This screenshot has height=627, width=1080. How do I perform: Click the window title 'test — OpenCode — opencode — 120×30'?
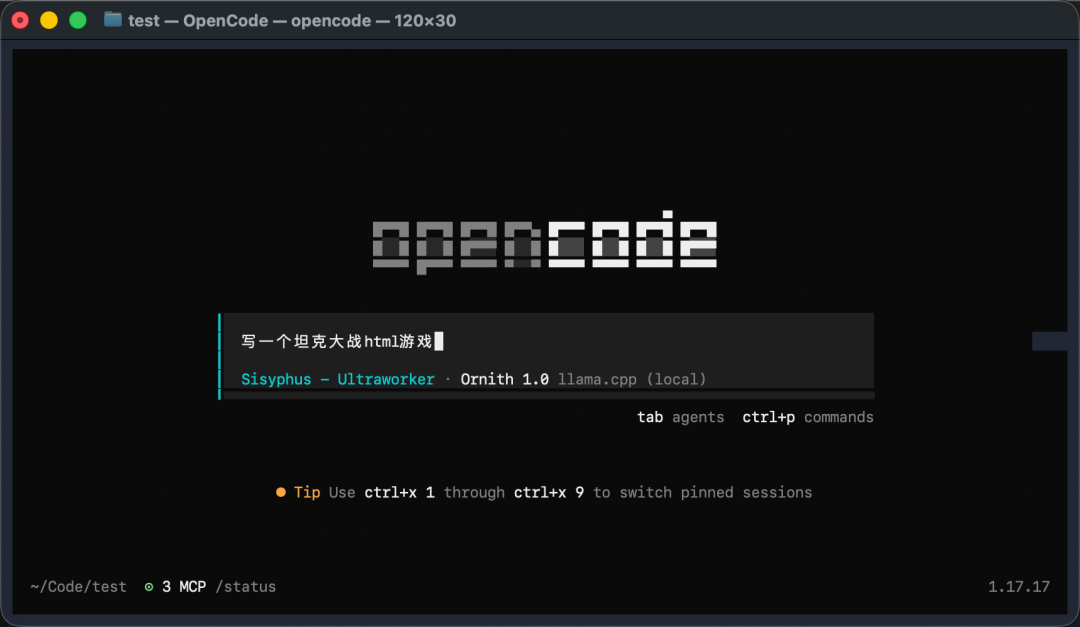pos(292,21)
